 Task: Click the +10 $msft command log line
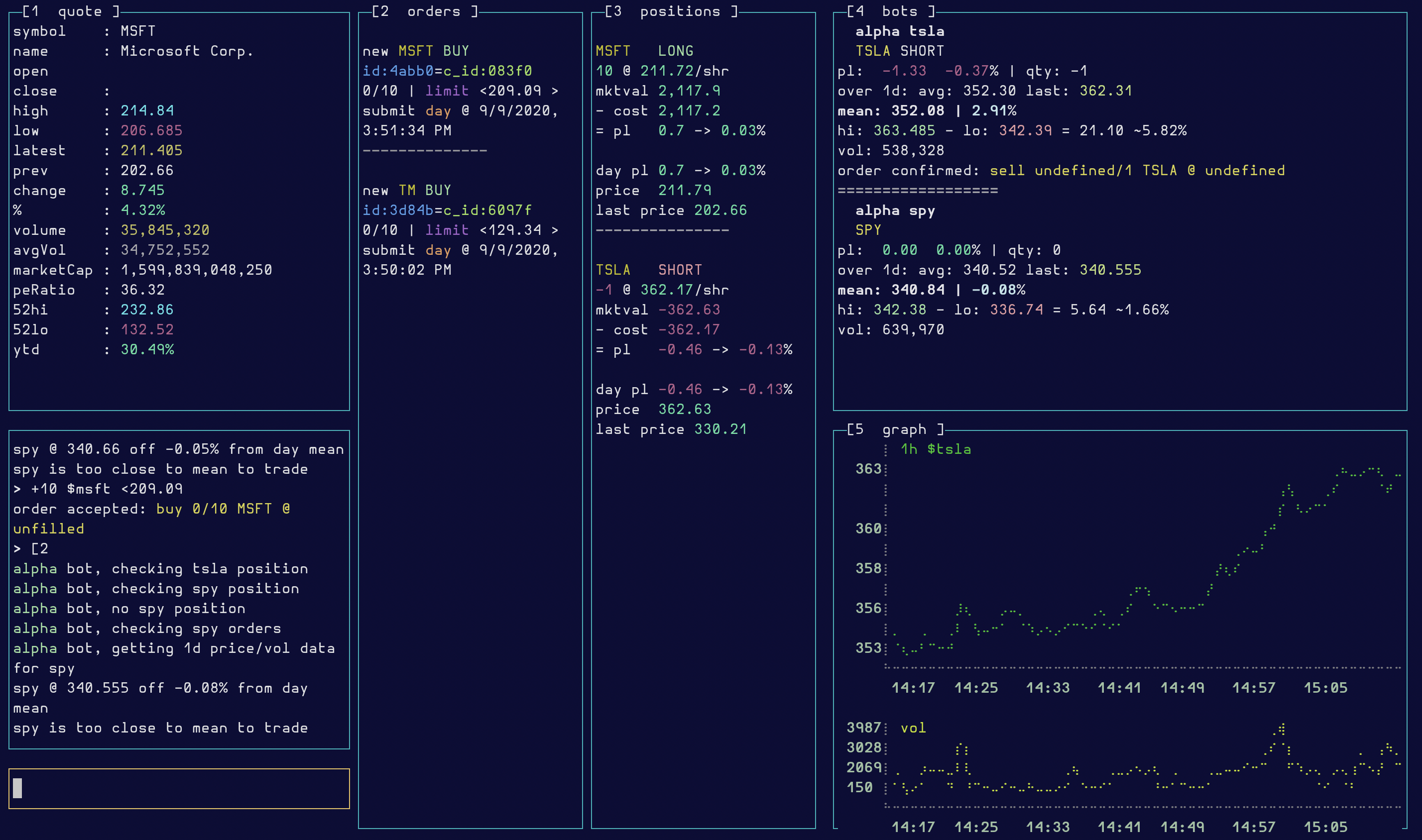pyautogui.click(x=98, y=489)
